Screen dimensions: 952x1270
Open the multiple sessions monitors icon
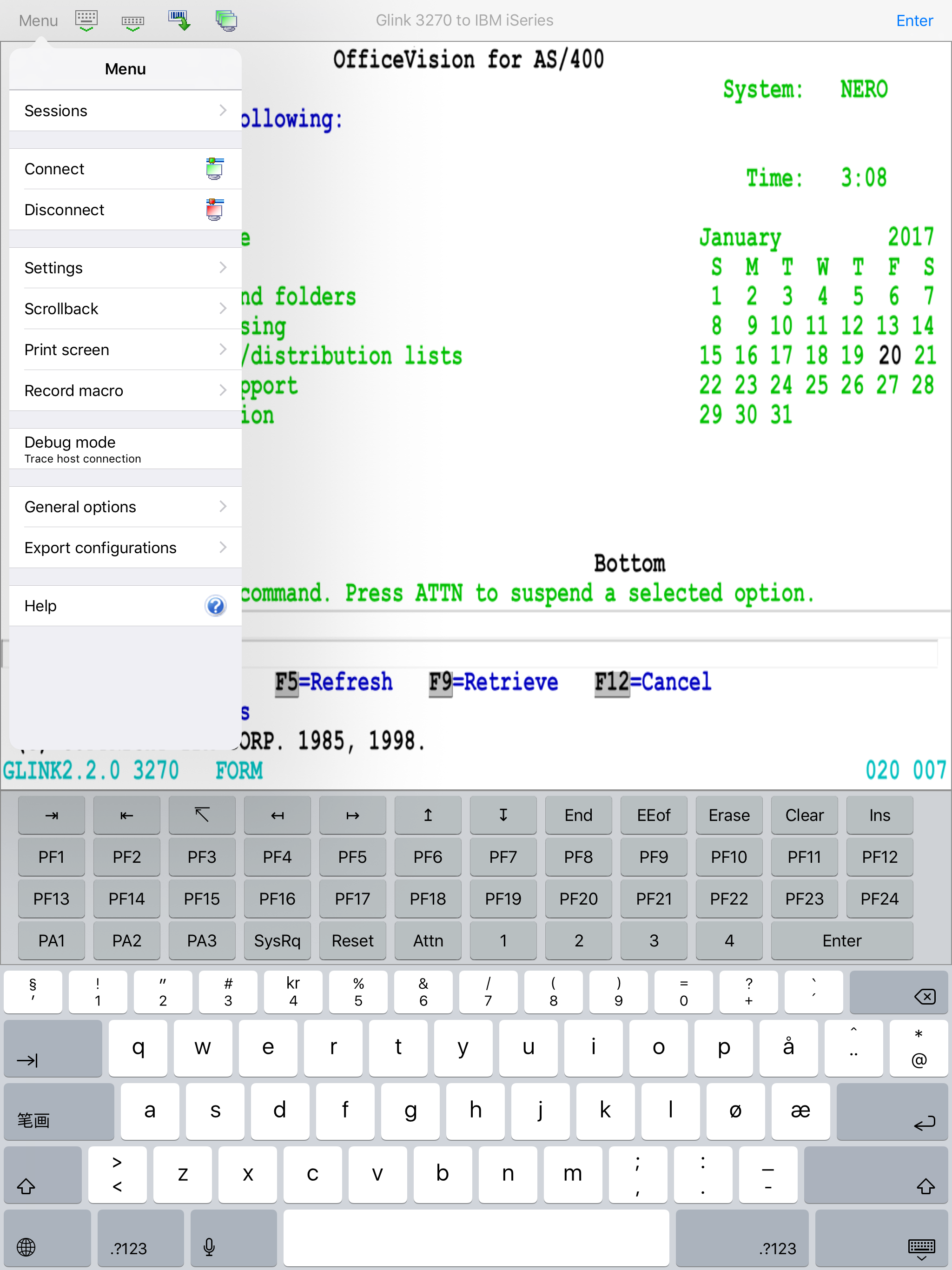[225, 20]
